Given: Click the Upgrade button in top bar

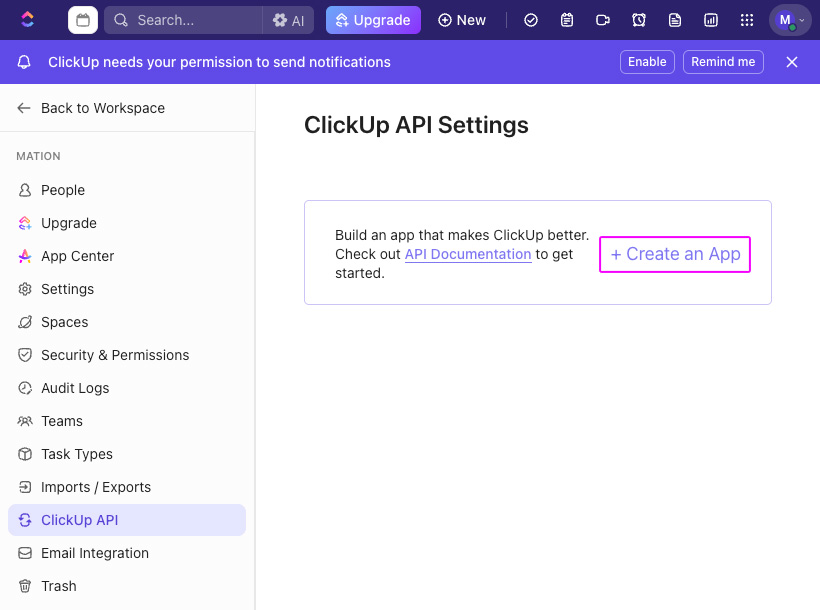Looking at the screenshot, I should point(373,20).
